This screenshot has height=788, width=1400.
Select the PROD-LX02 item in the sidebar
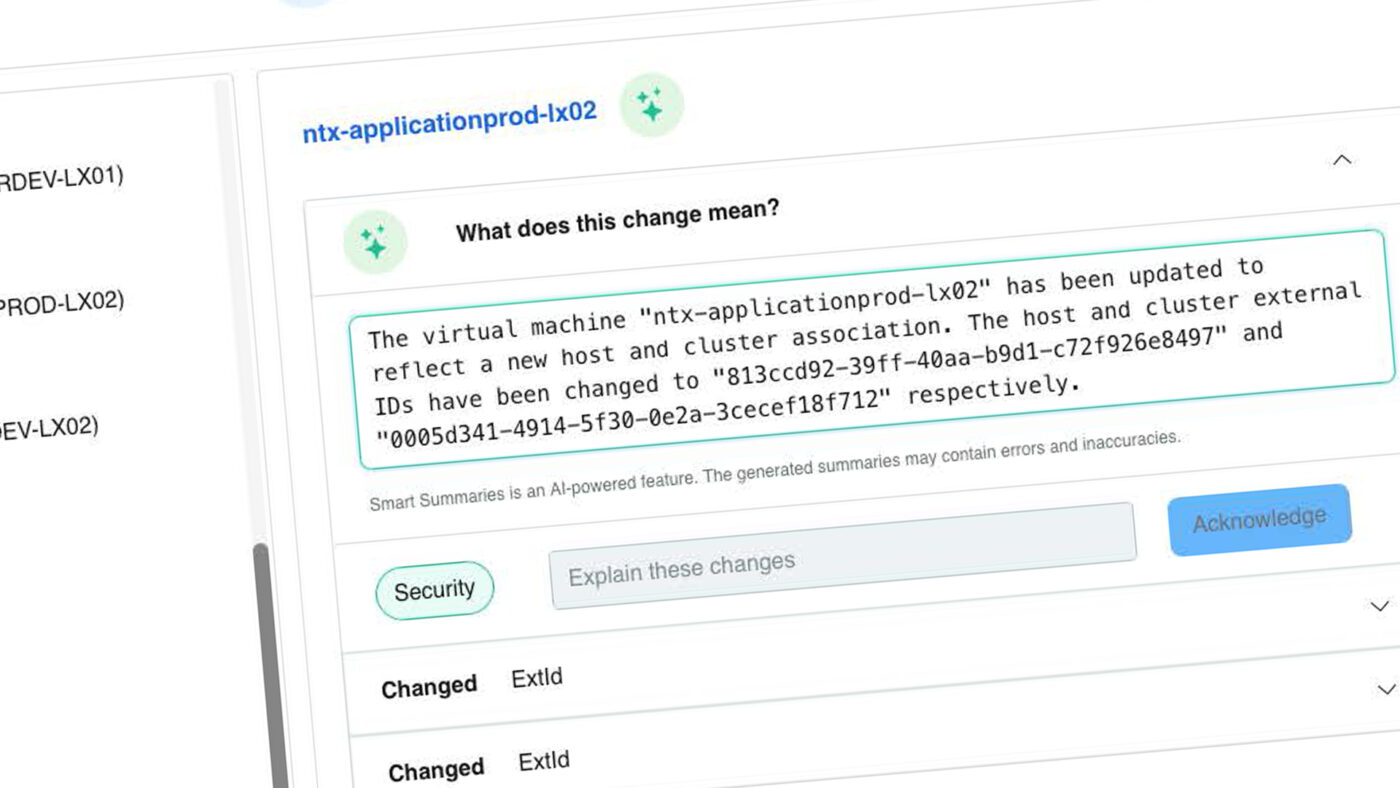[62, 301]
